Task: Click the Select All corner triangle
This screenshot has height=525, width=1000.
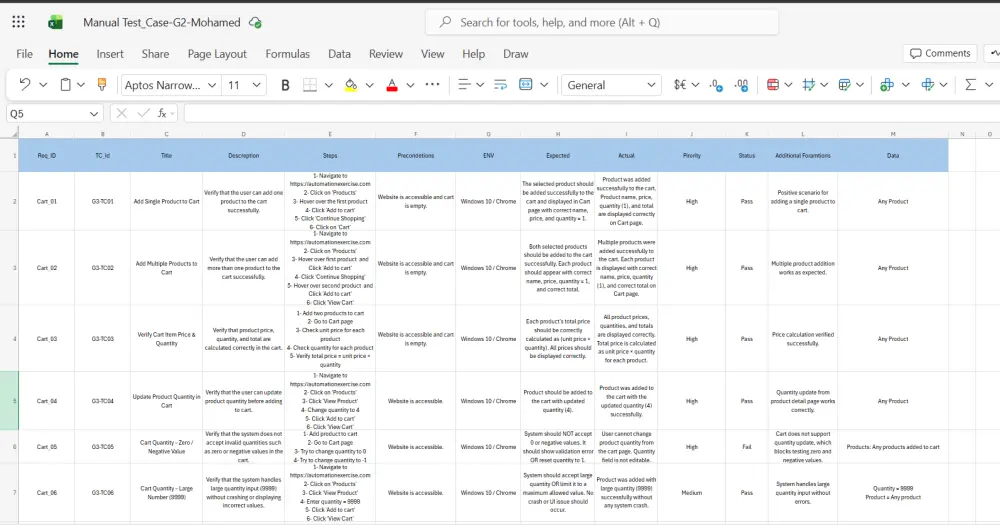Action: pos(14,134)
